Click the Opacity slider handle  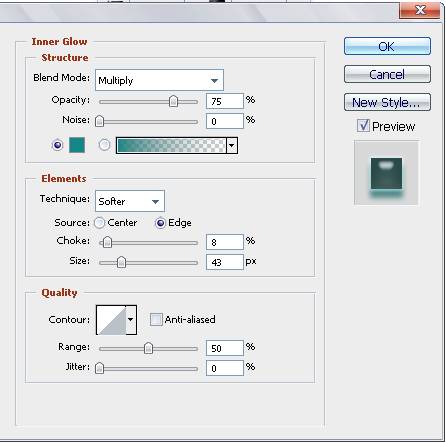(173, 101)
